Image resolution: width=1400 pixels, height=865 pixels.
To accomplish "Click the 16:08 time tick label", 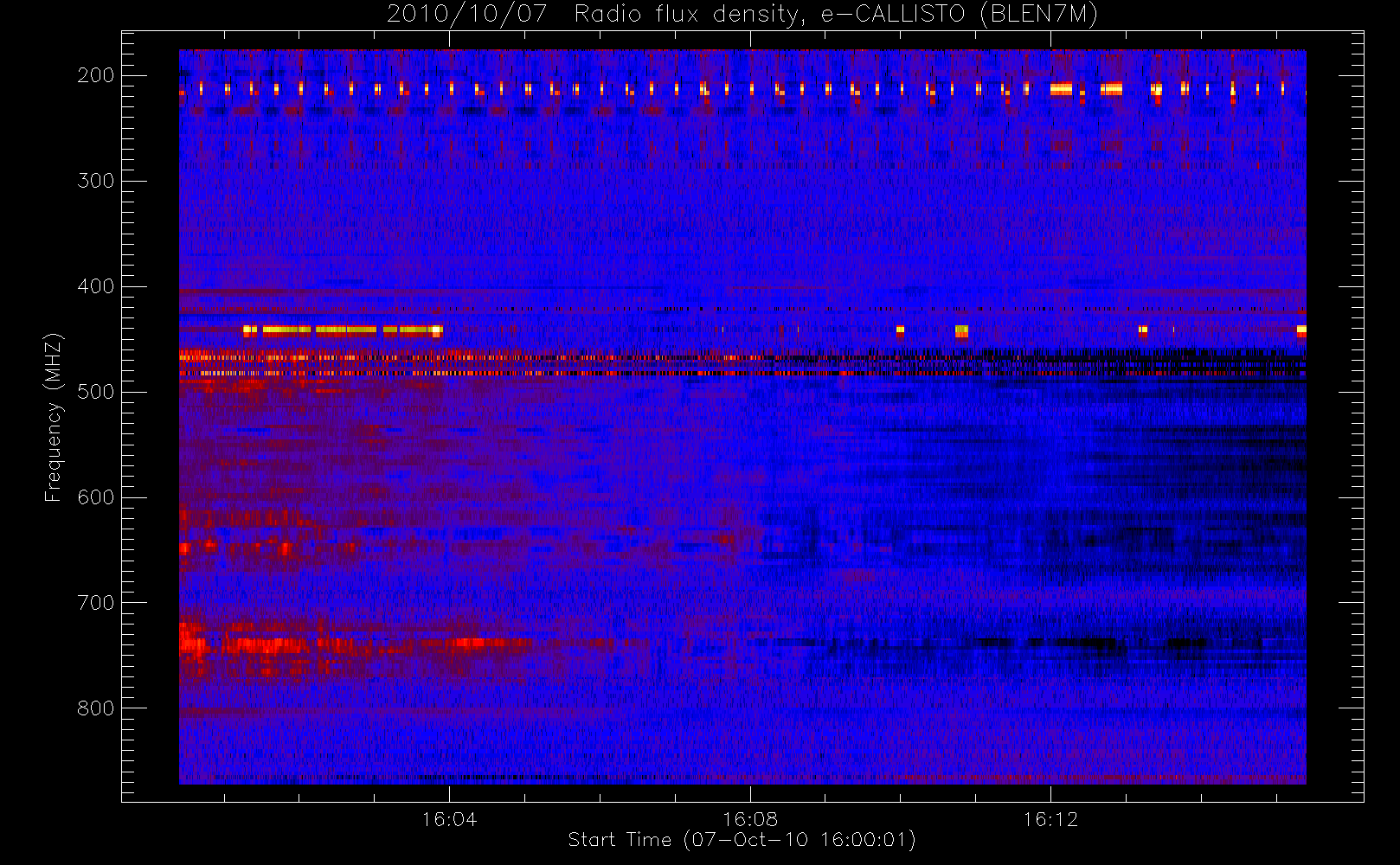I will click(750, 819).
